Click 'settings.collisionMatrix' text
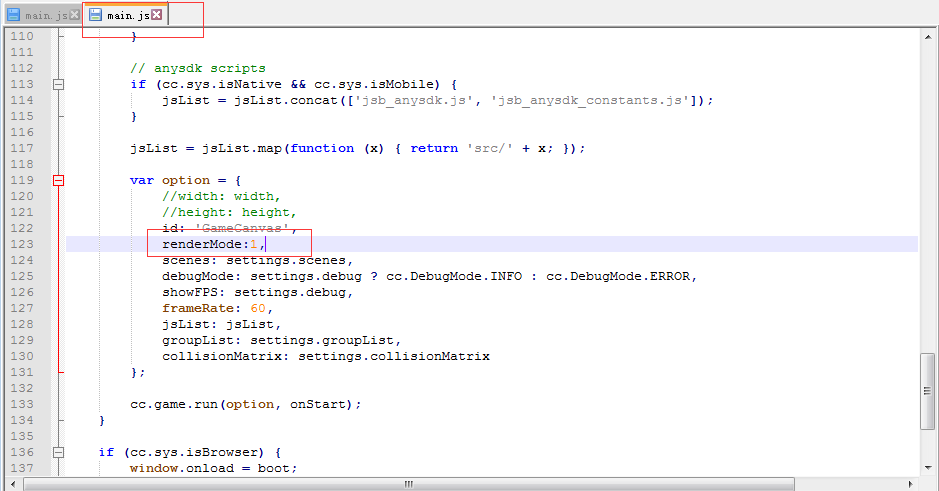The height and width of the screenshot is (491, 939). [x=394, y=356]
